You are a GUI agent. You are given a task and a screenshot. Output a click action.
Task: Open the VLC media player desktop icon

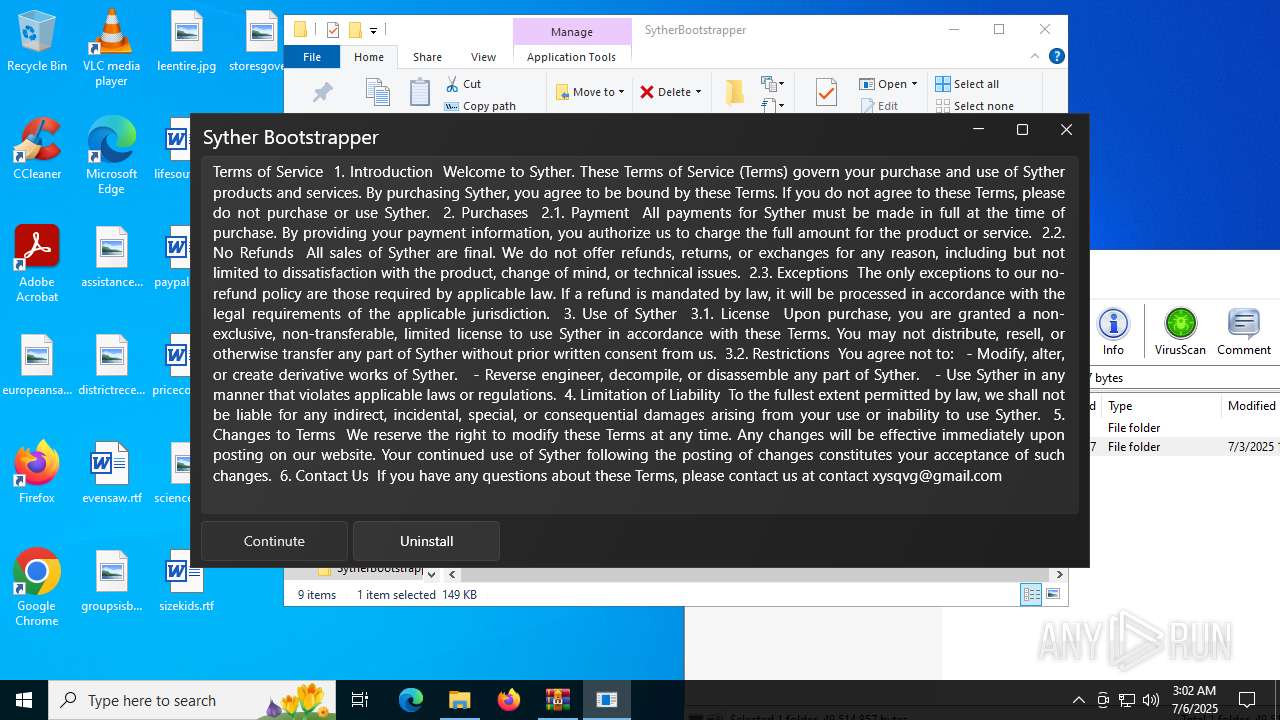(x=111, y=47)
